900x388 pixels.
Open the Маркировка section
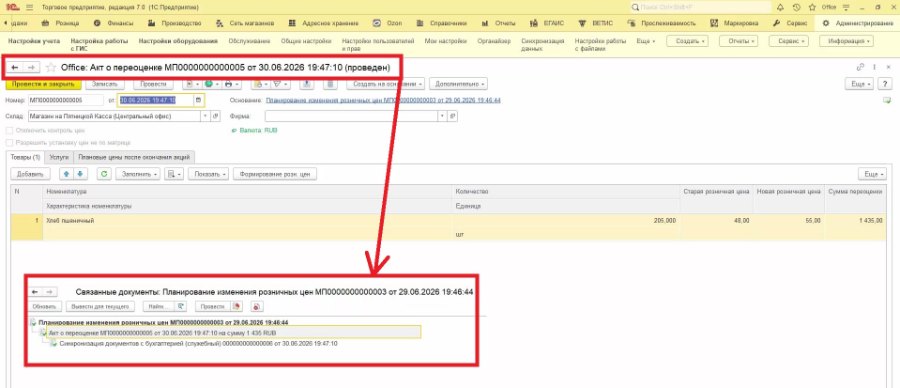pos(735,23)
